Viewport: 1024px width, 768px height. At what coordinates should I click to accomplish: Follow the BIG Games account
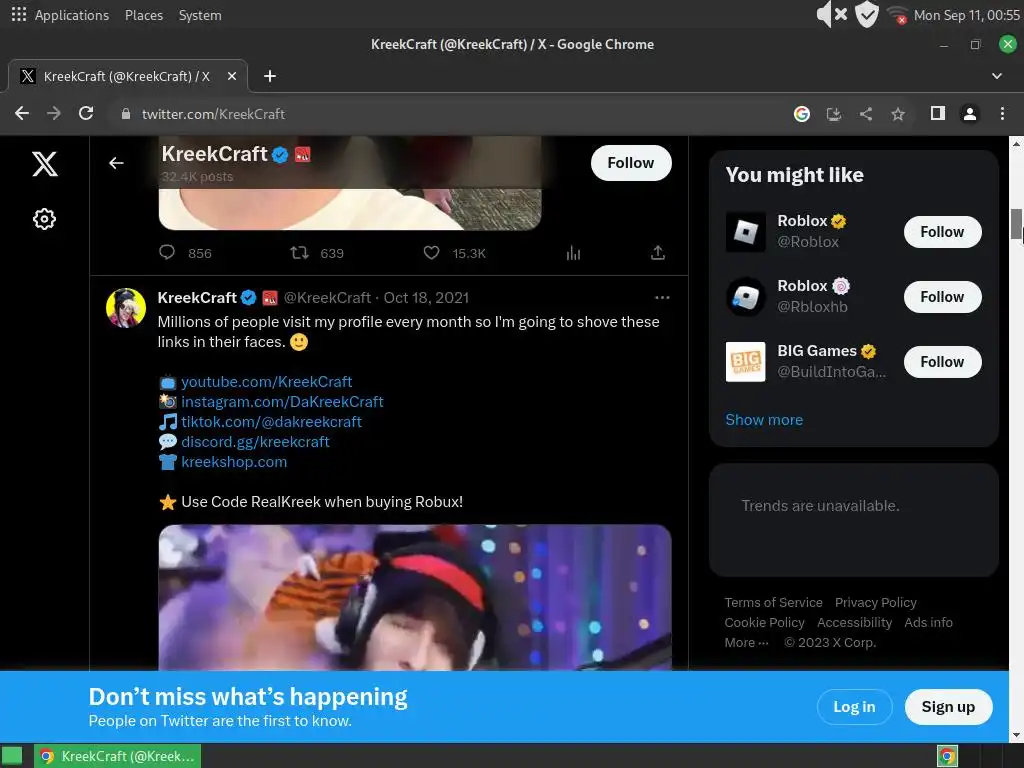pyautogui.click(x=942, y=362)
